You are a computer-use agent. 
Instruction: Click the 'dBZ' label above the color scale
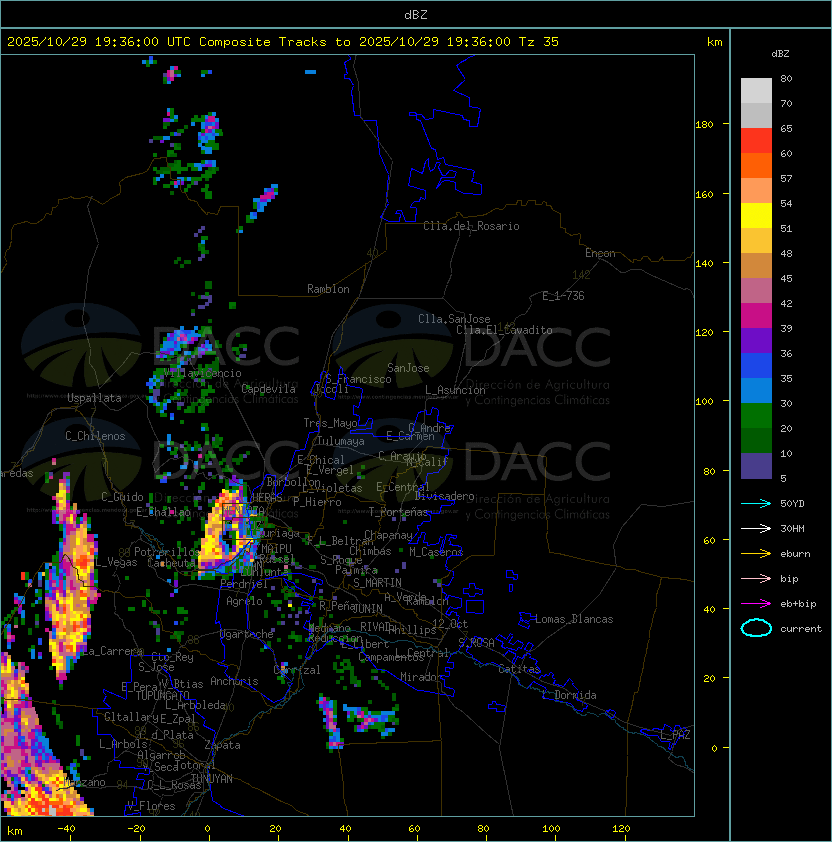point(780,54)
